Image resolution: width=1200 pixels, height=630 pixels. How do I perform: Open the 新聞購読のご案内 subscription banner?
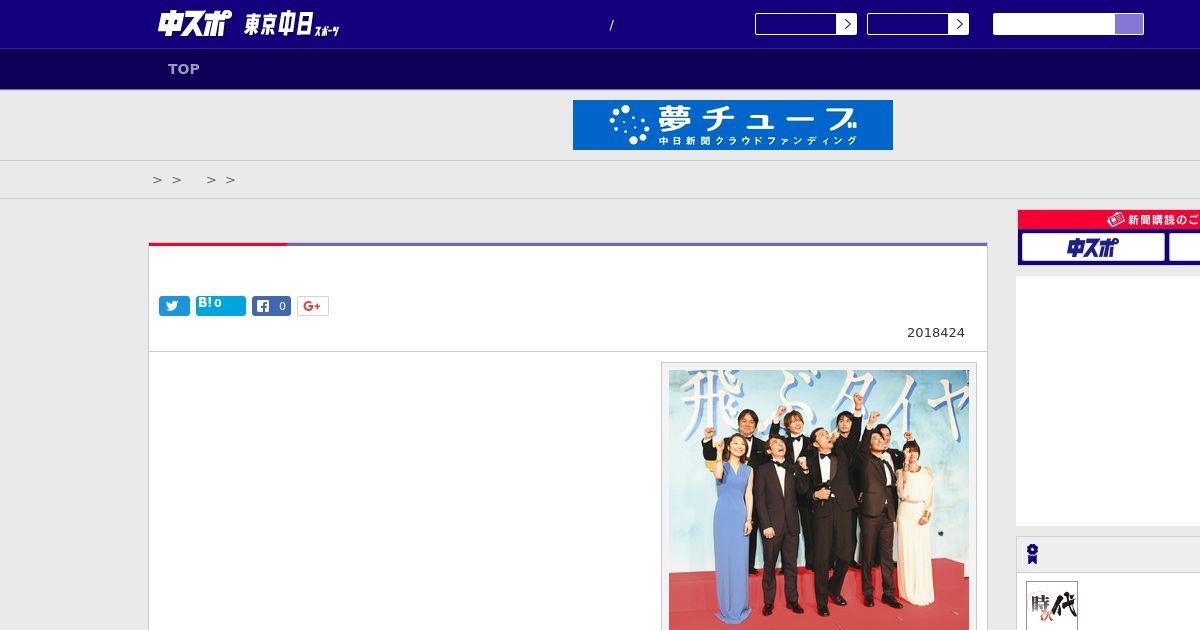1109,219
